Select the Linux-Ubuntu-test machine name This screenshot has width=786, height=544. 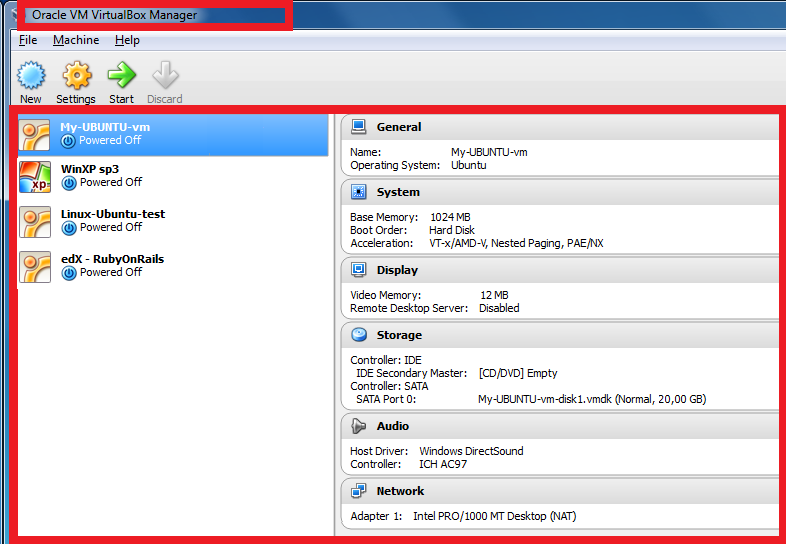[113, 214]
